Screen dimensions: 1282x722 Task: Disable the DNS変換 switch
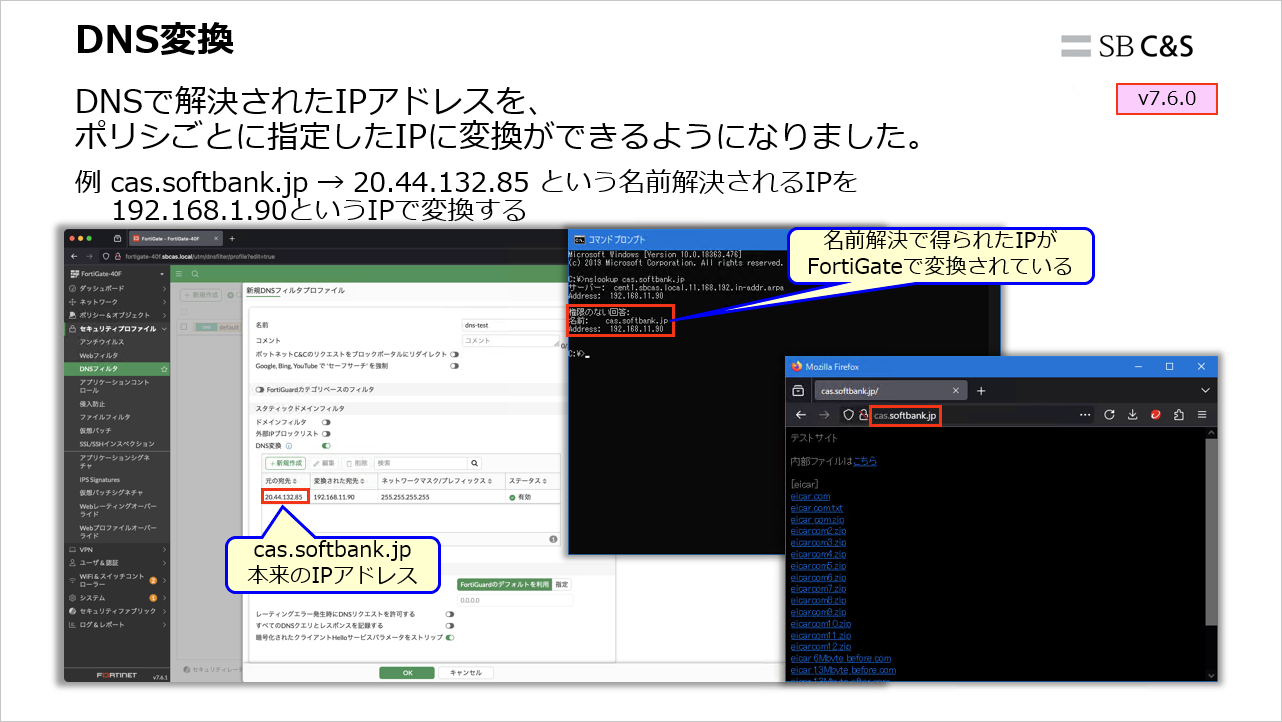(326, 446)
